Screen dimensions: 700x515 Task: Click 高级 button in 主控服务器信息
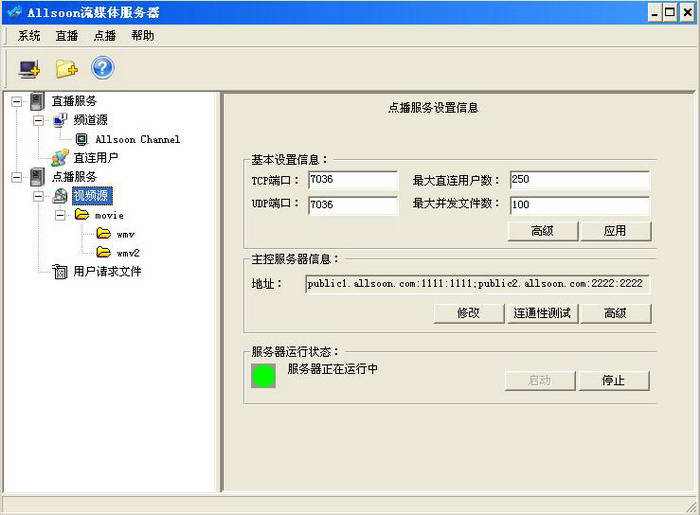point(615,313)
